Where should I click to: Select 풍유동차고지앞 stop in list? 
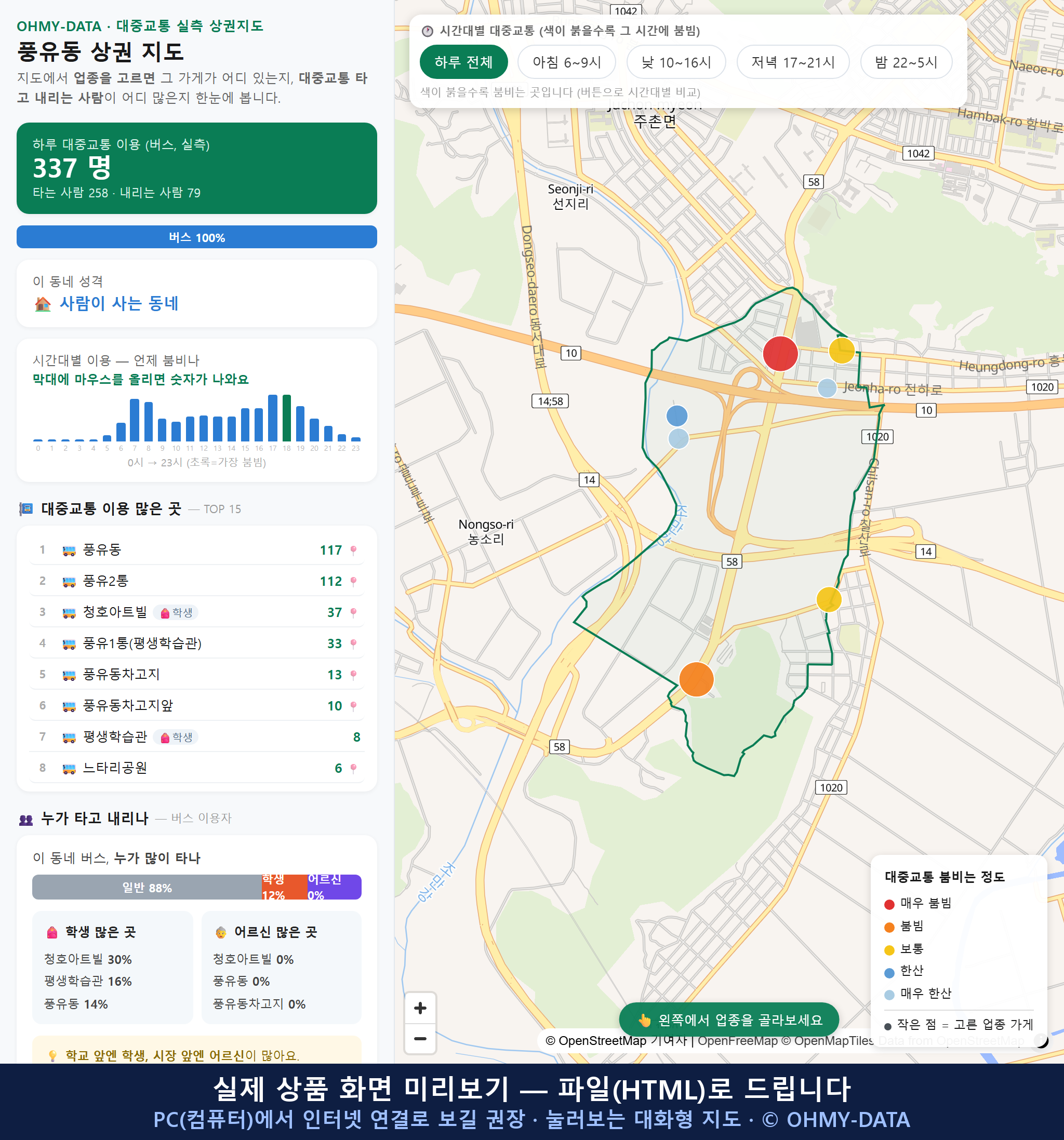click(x=197, y=705)
